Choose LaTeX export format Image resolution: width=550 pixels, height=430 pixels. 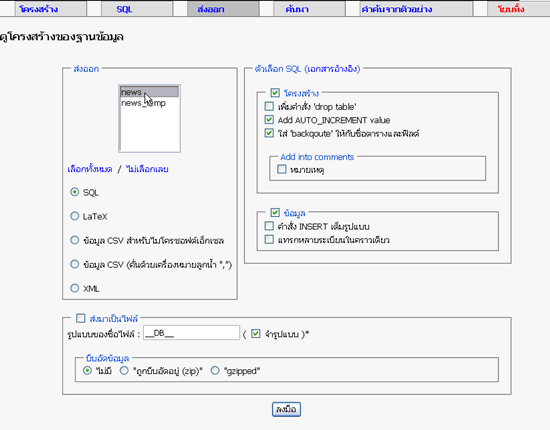coord(74,216)
